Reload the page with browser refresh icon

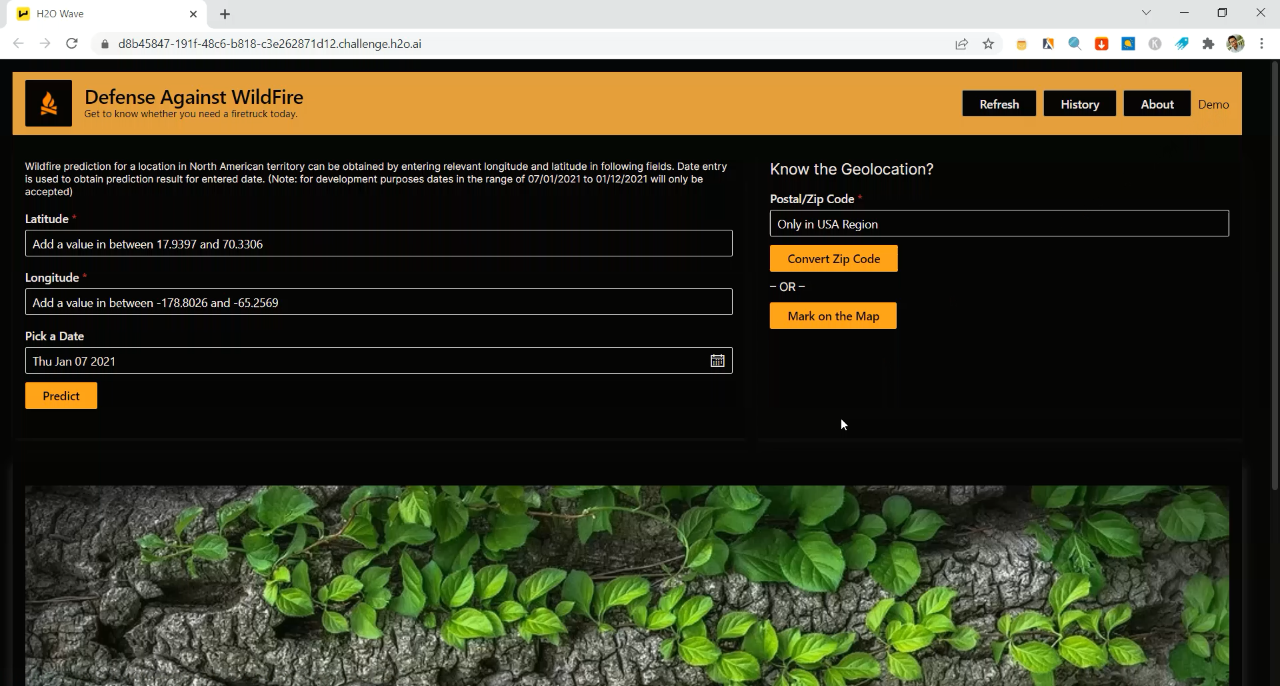point(72,44)
